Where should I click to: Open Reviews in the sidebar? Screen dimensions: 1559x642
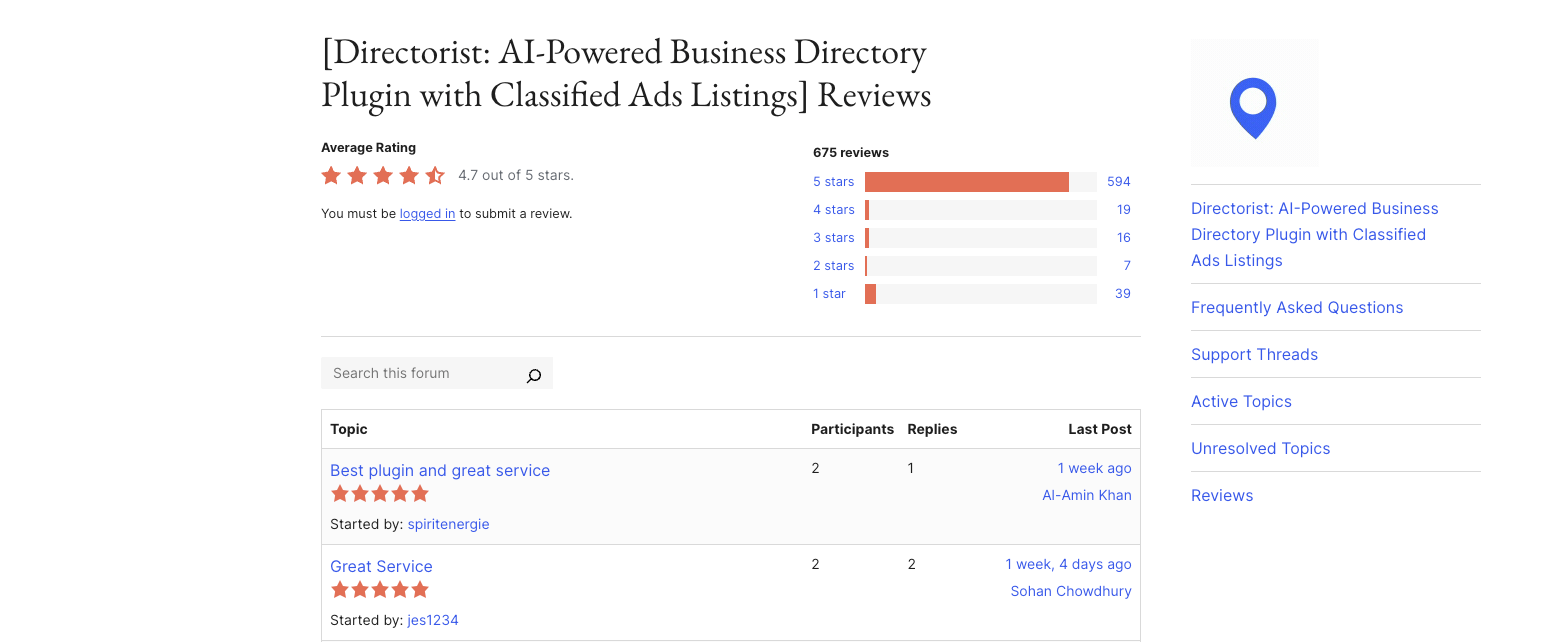coord(1222,496)
